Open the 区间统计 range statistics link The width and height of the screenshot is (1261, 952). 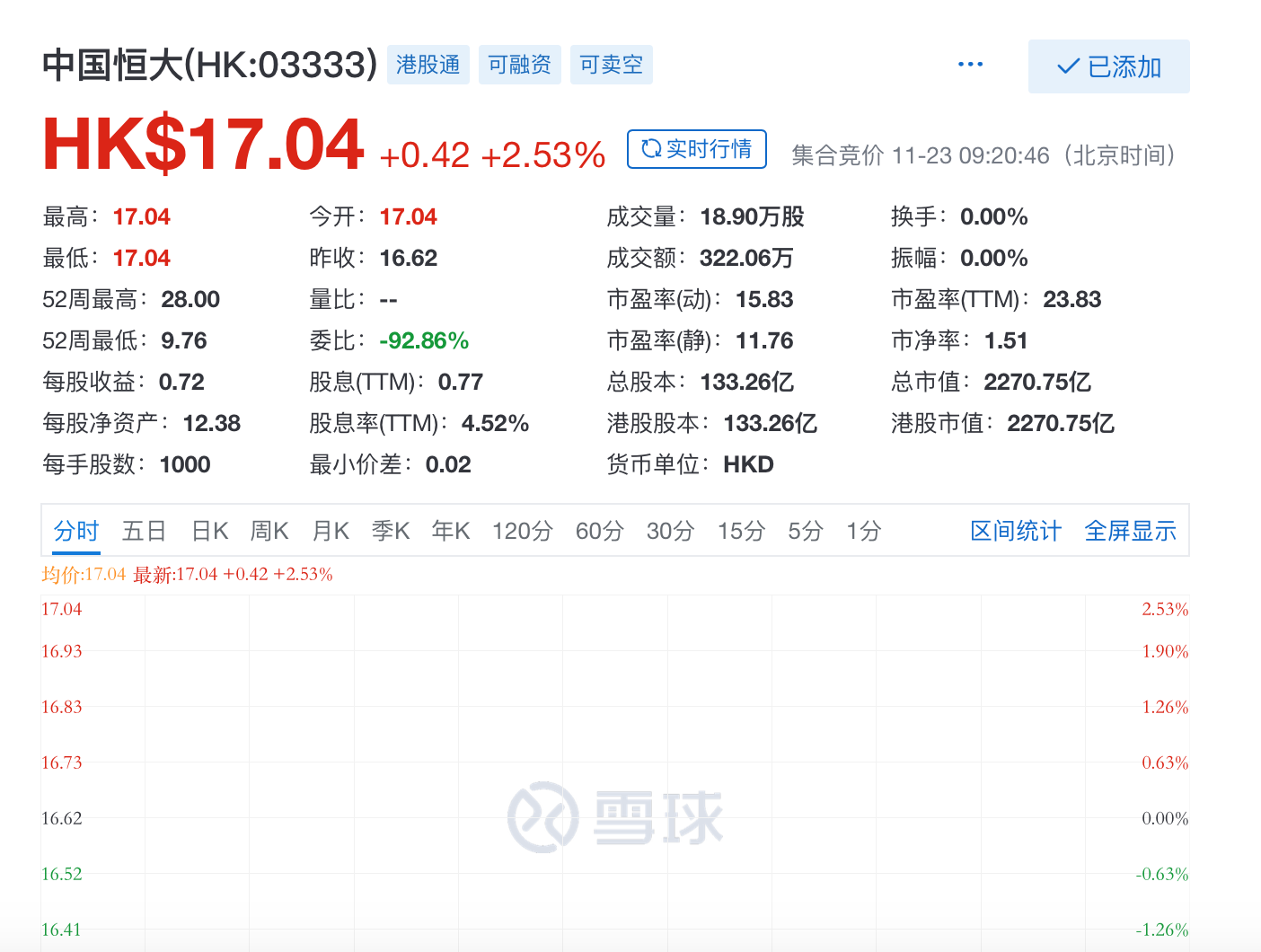[x=1016, y=531]
